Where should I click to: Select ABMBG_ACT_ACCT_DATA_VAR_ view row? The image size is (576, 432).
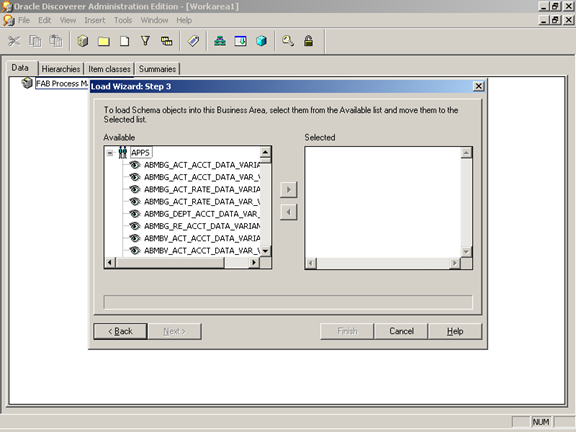[202, 177]
